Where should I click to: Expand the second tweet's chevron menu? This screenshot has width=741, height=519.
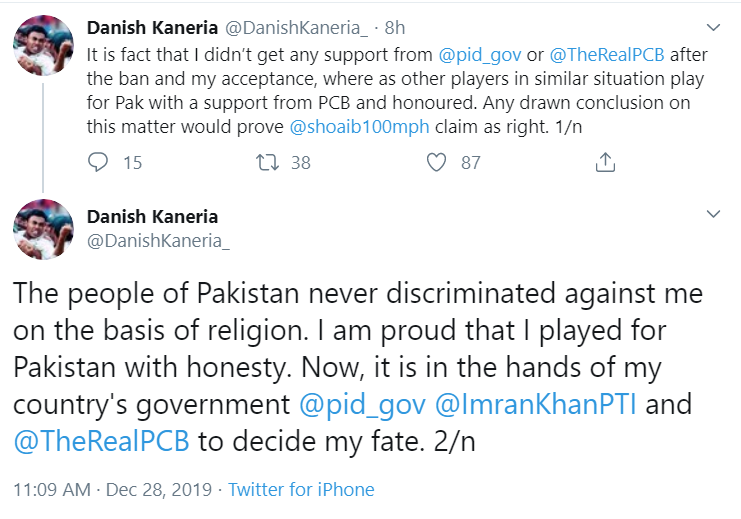click(713, 214)
